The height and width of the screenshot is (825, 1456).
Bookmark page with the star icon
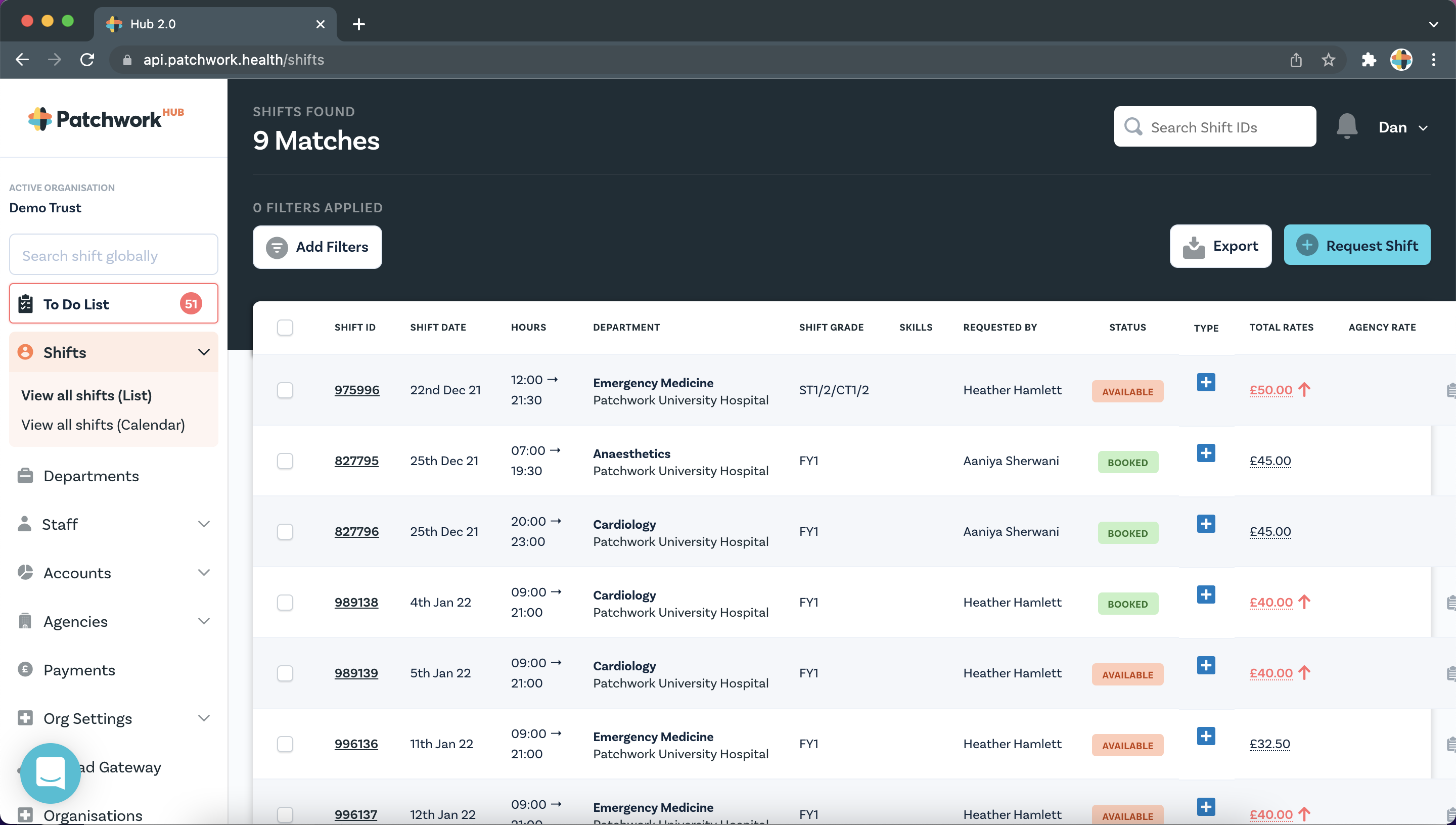click(1328, 60)
